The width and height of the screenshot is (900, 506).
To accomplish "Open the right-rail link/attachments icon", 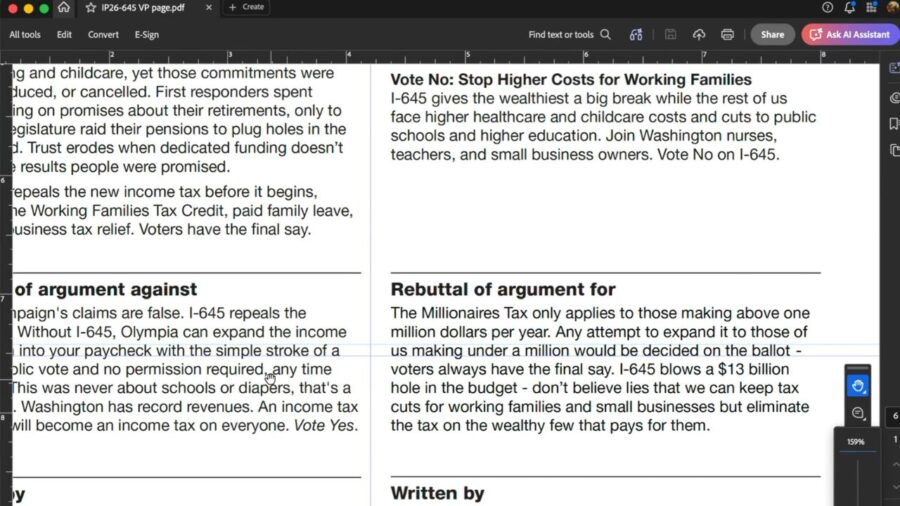I will 894,98.
